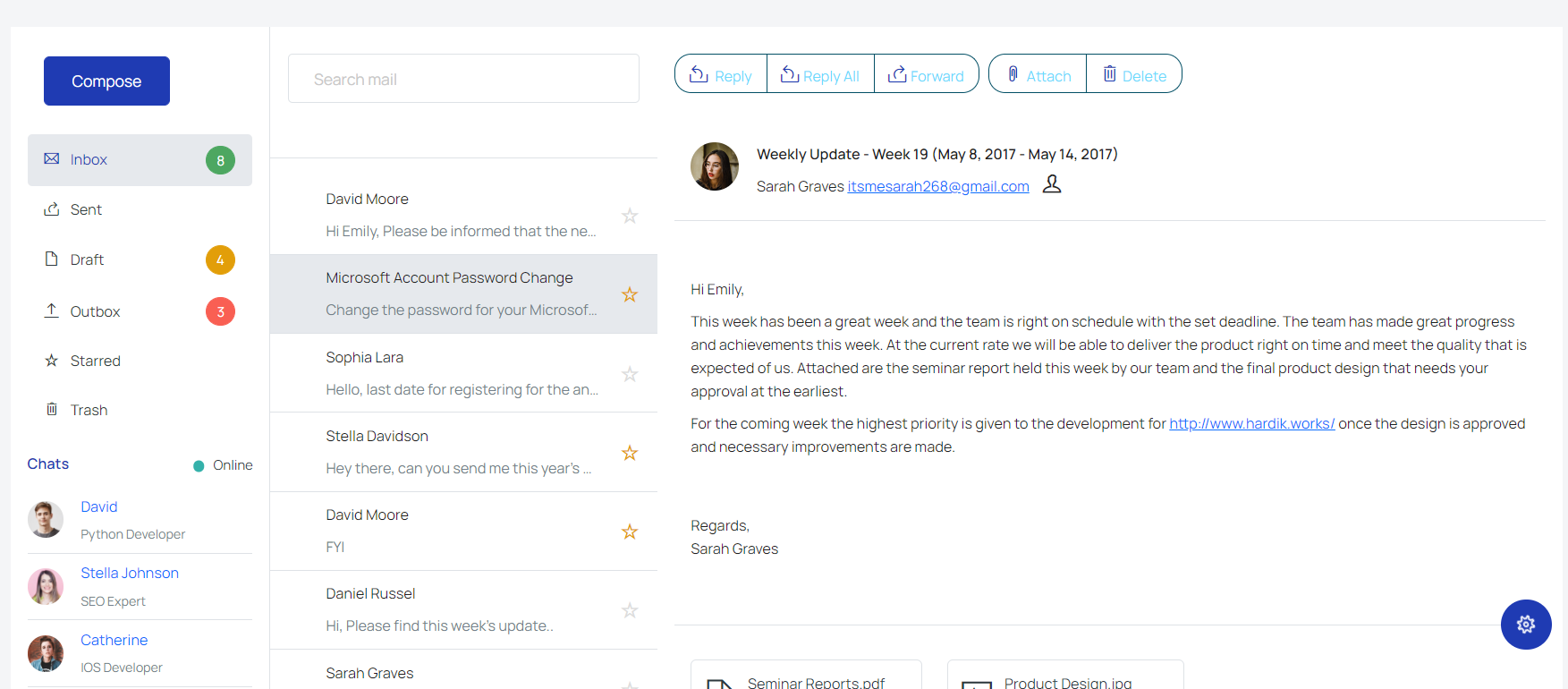Click the Delete email button

point(1134,74)
